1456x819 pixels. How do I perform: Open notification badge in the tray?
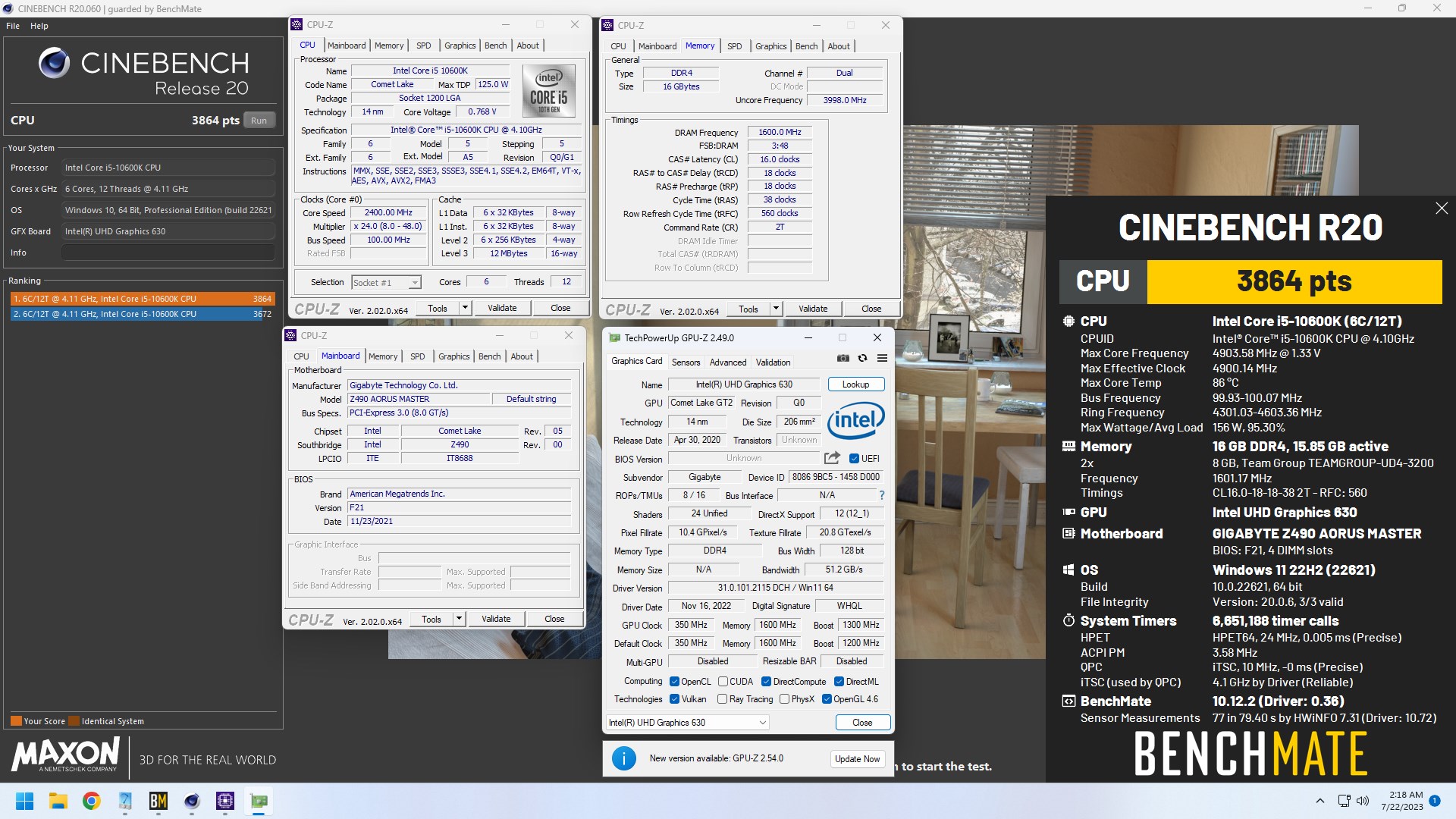tap(1435, 801)
